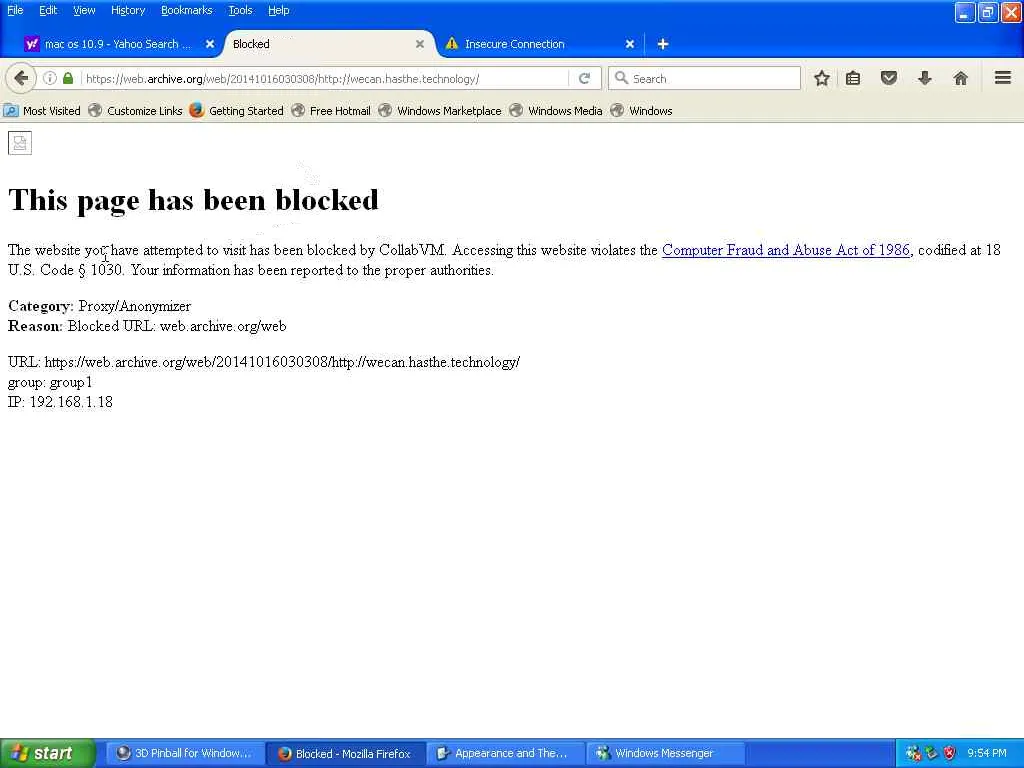Viewport: 1024px width, 768px height.
Task: Click the 'This page has been blocked' heading
Action: (x=193, y=200)
